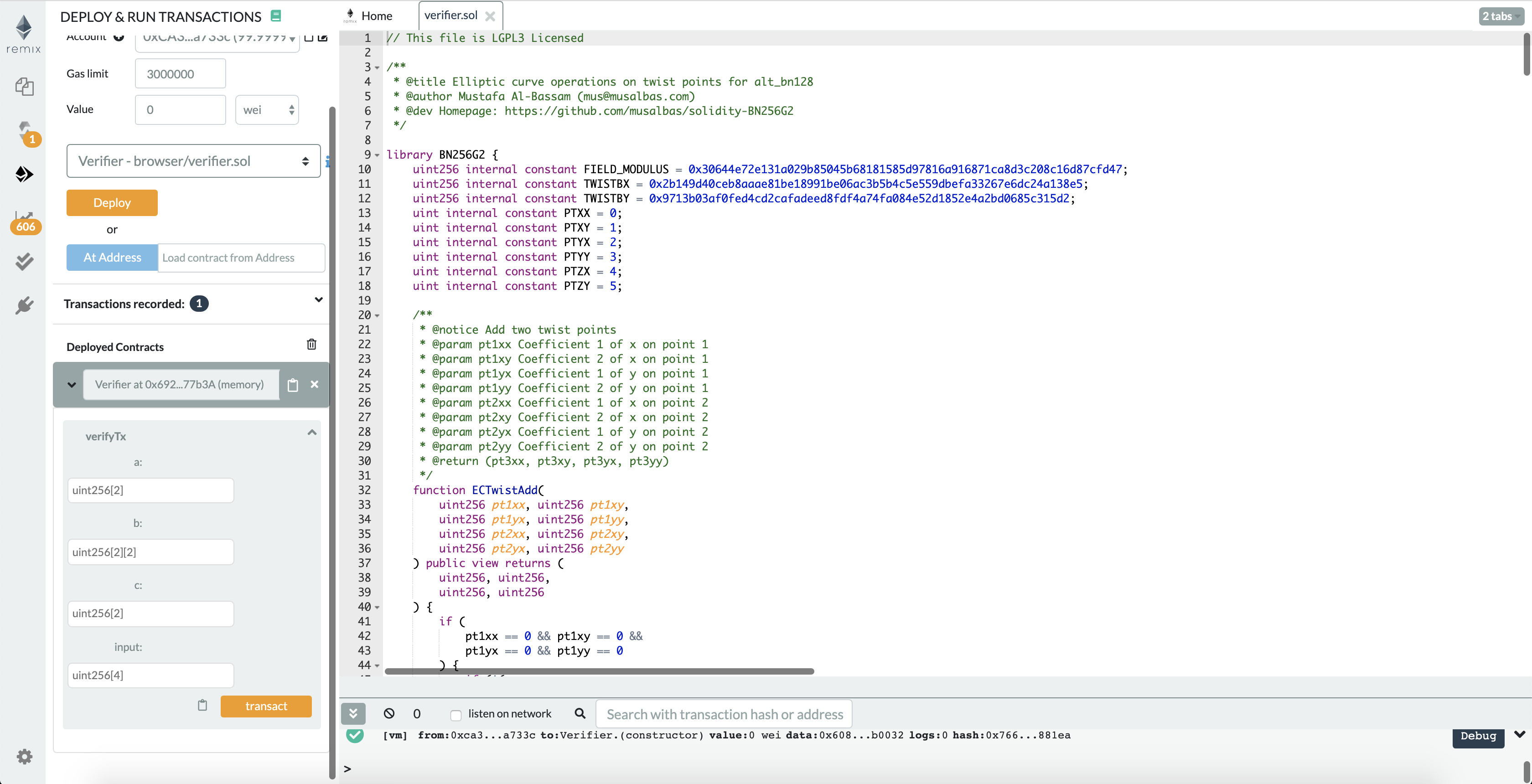Select the Deploy & run Ethereum icon

point(24,174)
